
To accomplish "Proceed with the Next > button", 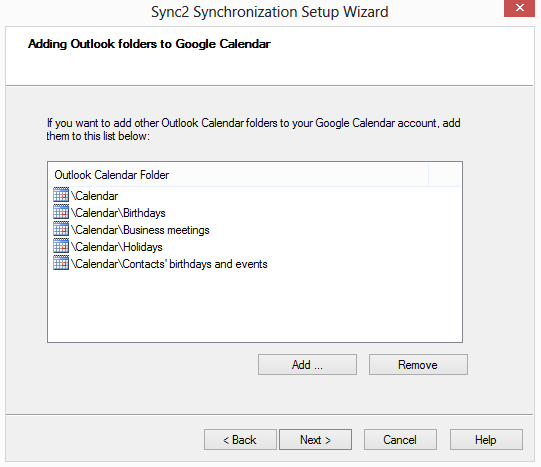I will point(315,440).
